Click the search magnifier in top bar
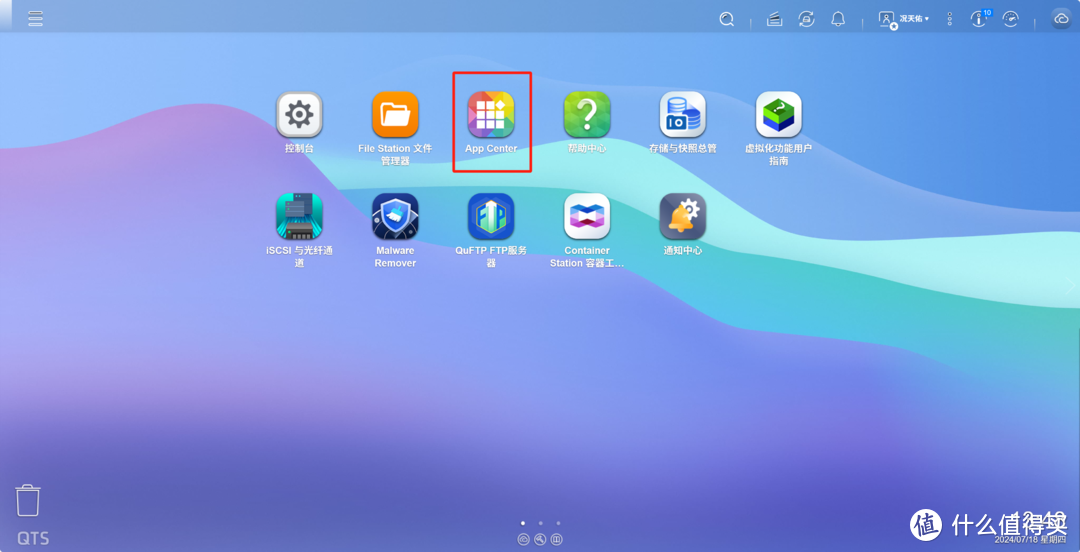This screenshot has width=1080, height=552. coord(726,19)
